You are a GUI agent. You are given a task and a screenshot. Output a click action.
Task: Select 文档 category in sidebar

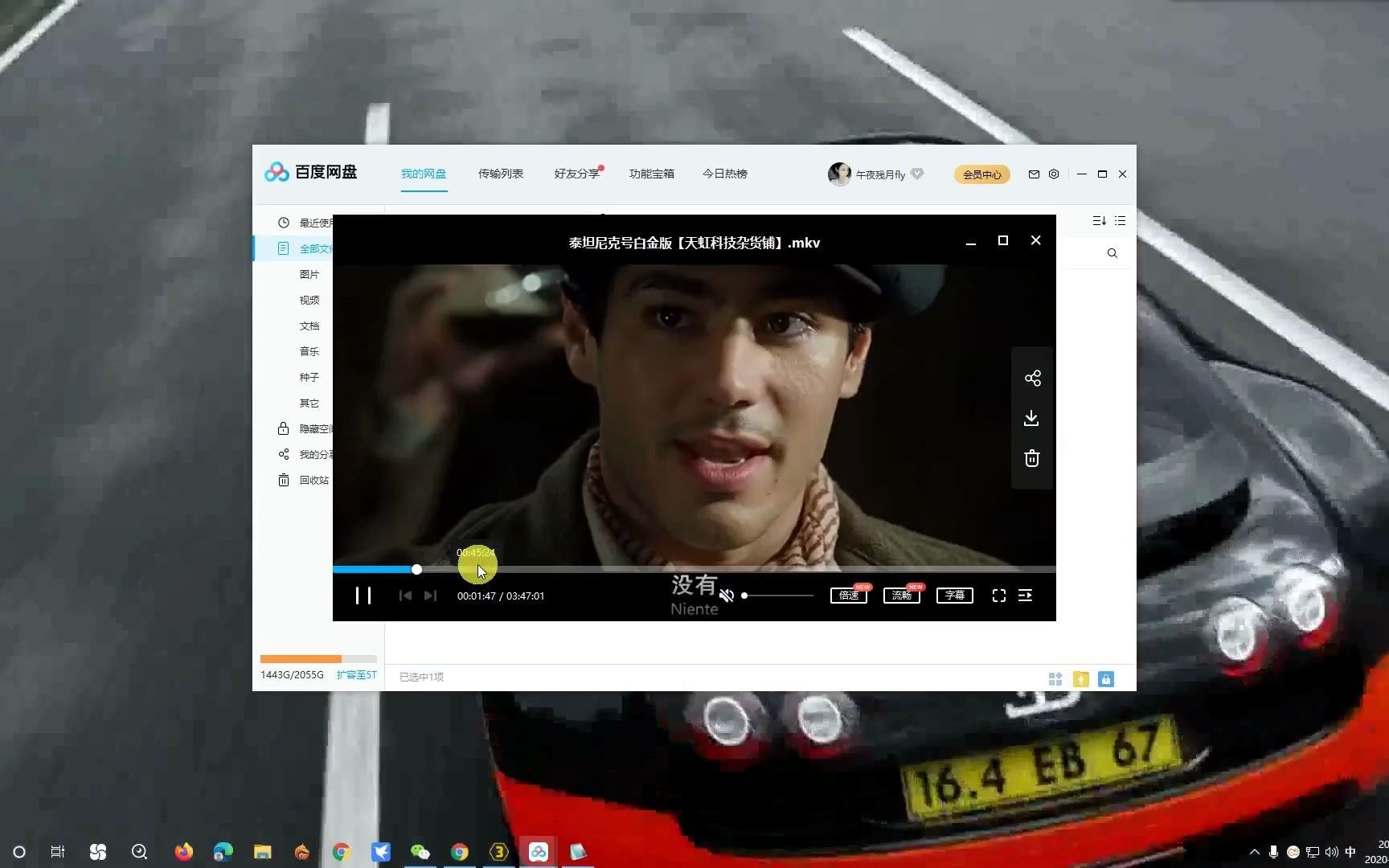309,326
